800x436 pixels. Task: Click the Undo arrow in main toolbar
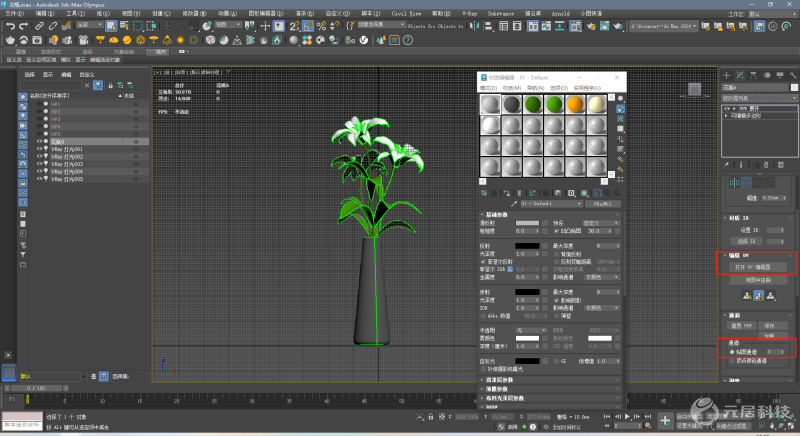tap(10, 26)
